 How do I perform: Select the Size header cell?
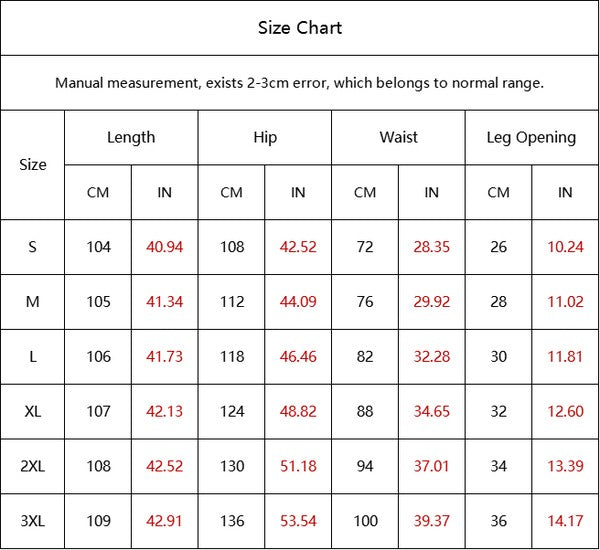[33, 165]
